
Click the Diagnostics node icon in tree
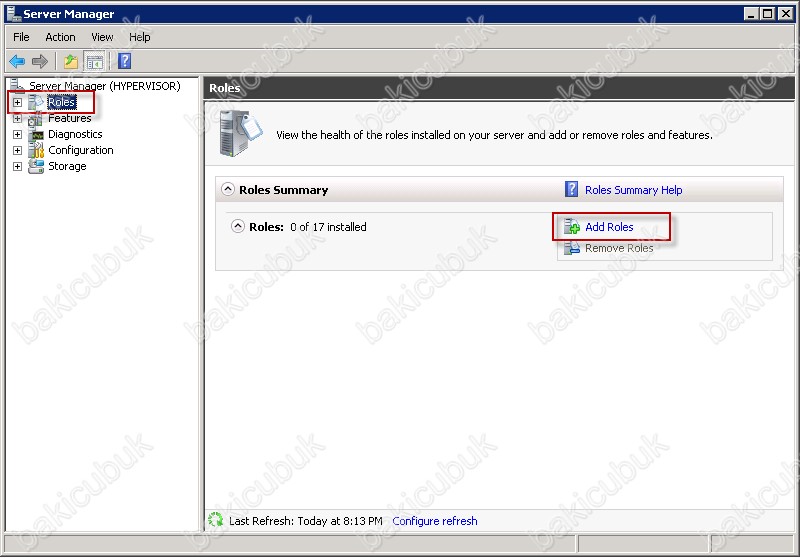click(x=37, y=135)
